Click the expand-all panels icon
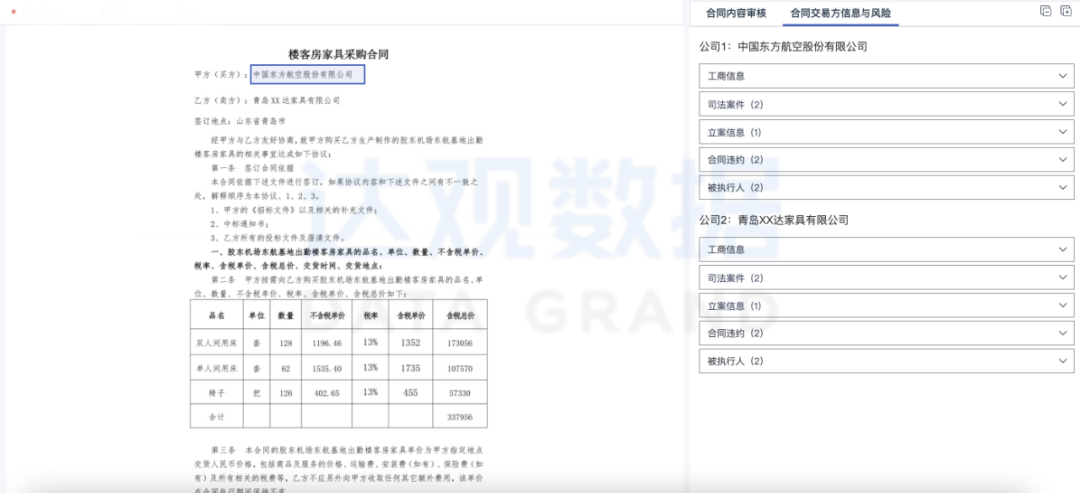 click(x=1066, y=10)
